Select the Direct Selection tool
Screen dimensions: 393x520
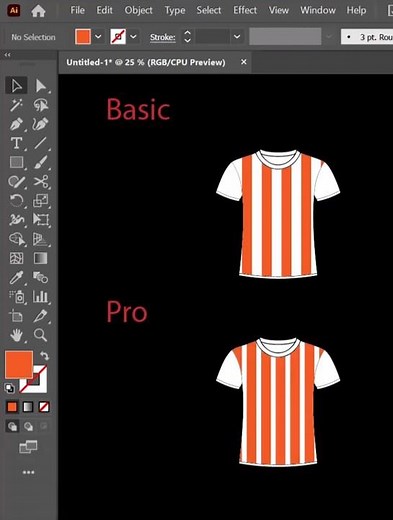[x=41, y=86]
